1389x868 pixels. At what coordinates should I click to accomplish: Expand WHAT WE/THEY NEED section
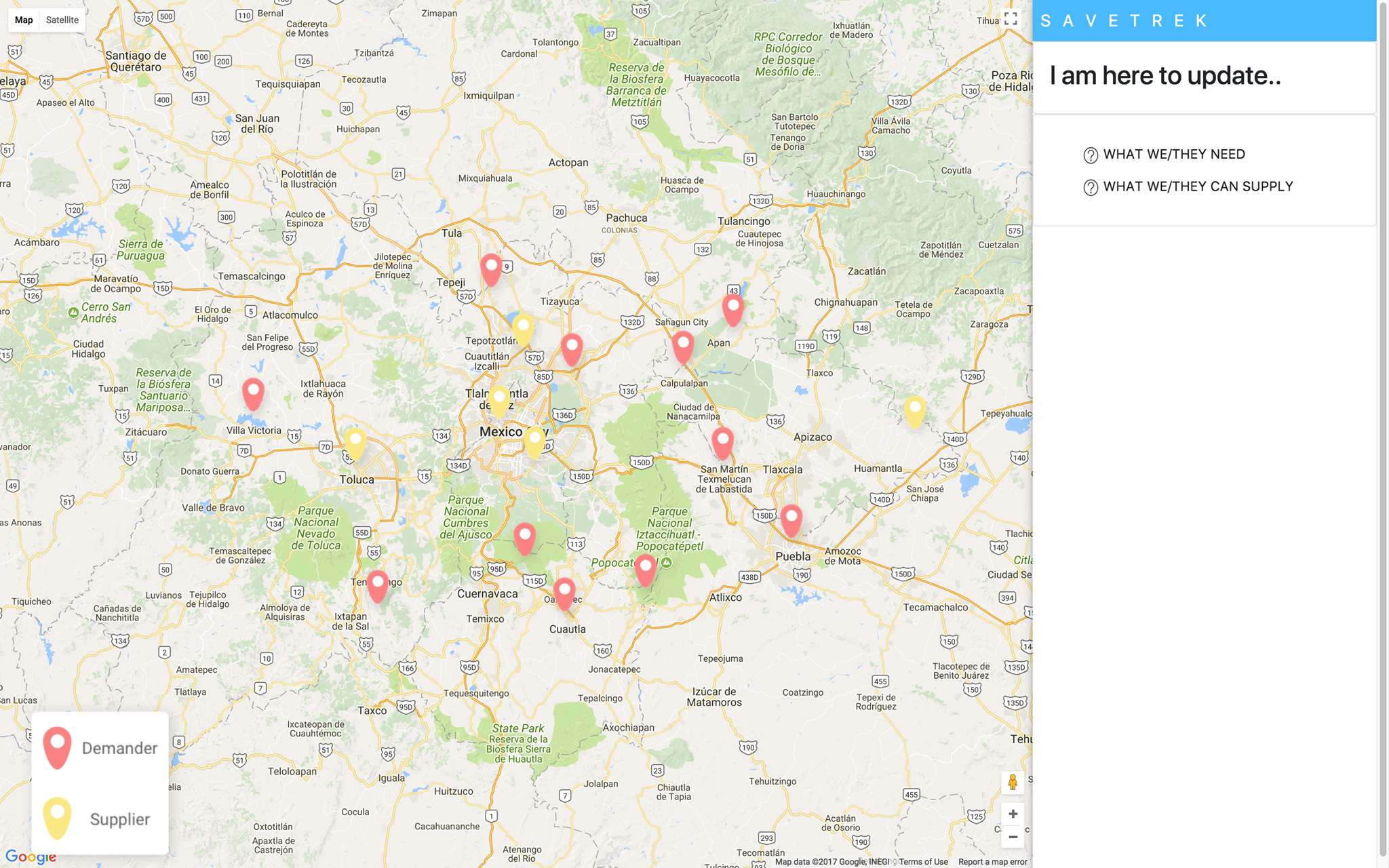click(x=1173, y=155)
